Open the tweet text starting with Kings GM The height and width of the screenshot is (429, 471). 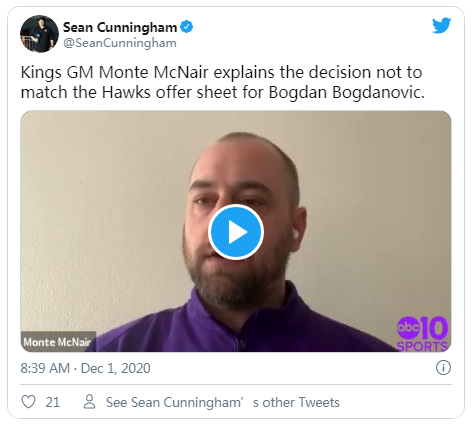click(x=223, y=82)
